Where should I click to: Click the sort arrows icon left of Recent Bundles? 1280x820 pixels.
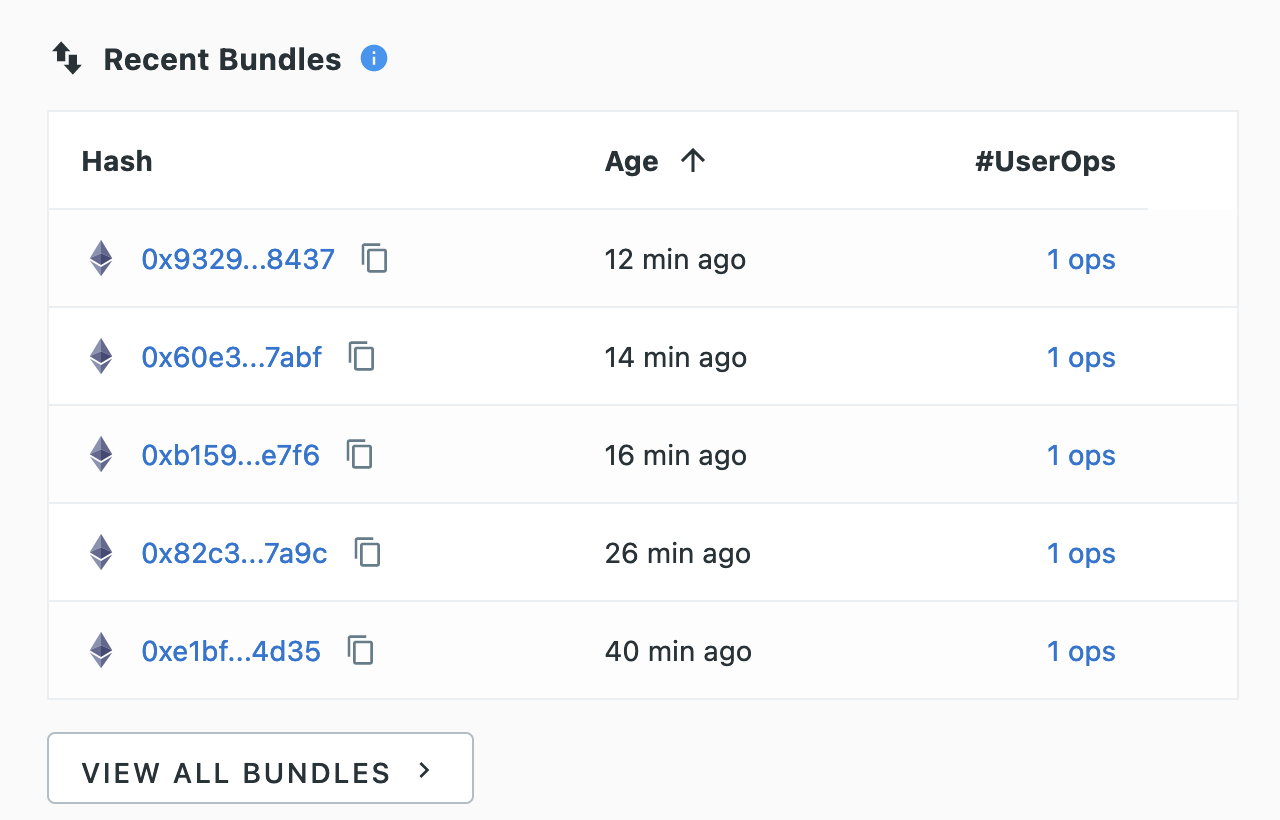(66, 59)
